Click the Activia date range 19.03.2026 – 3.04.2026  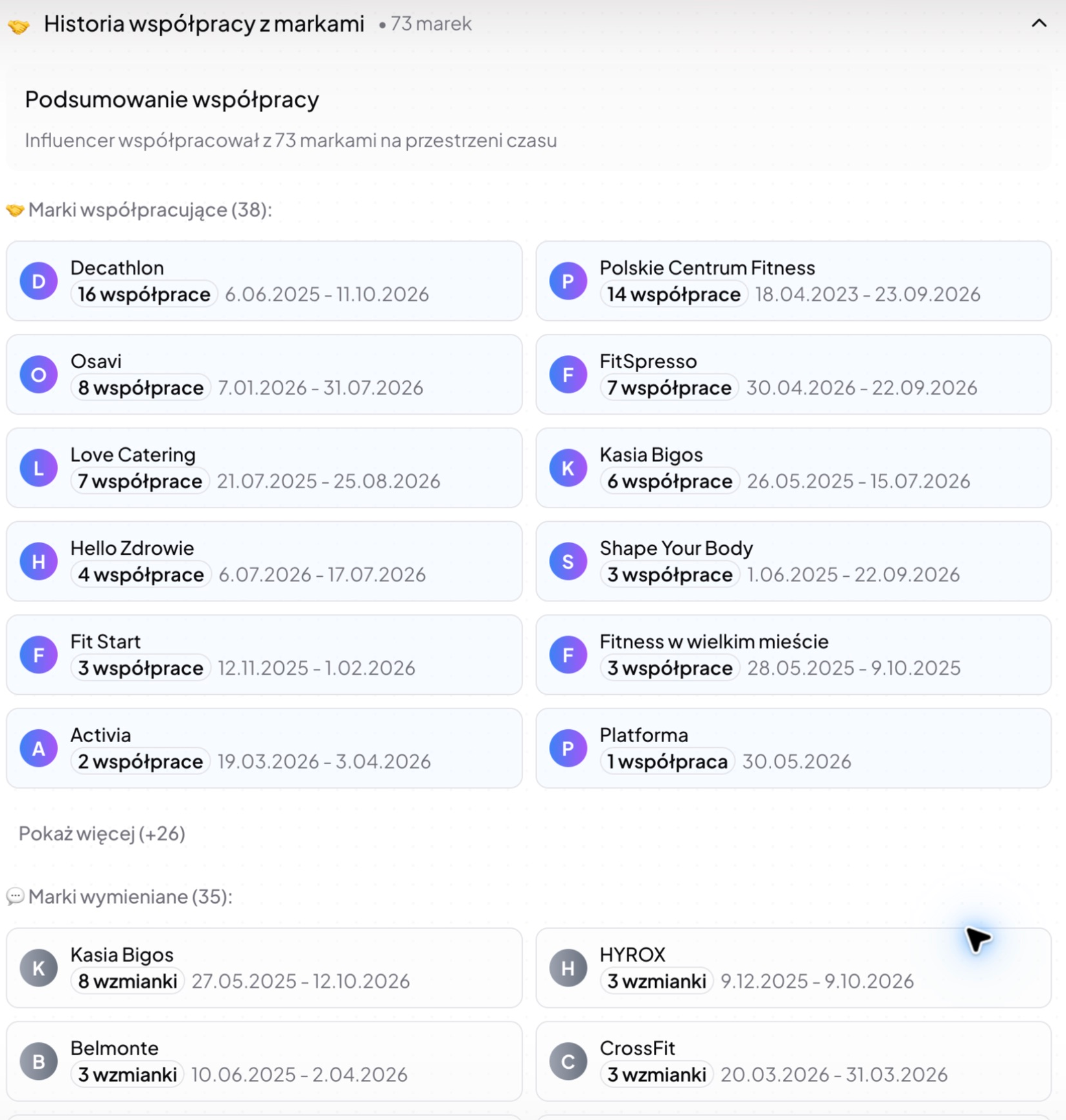(324, 761)
